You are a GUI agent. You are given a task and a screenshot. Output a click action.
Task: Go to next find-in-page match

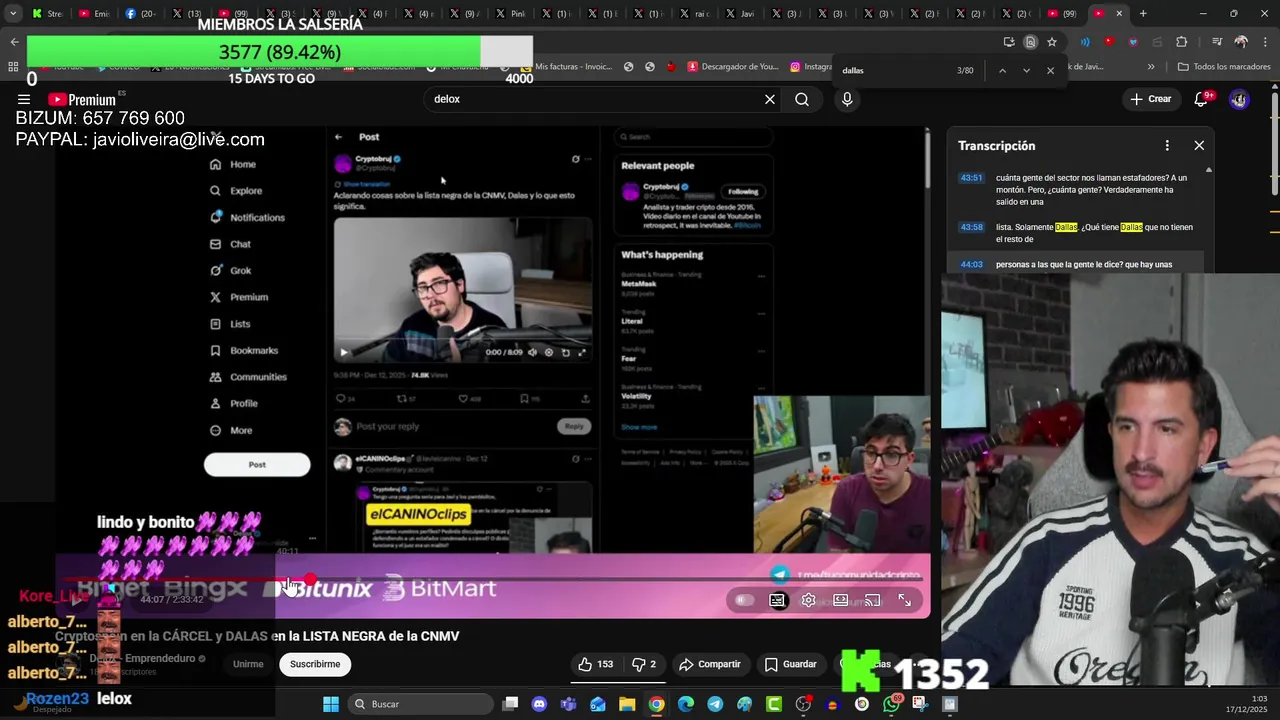pyautogui.click(x=1026, y=70)
